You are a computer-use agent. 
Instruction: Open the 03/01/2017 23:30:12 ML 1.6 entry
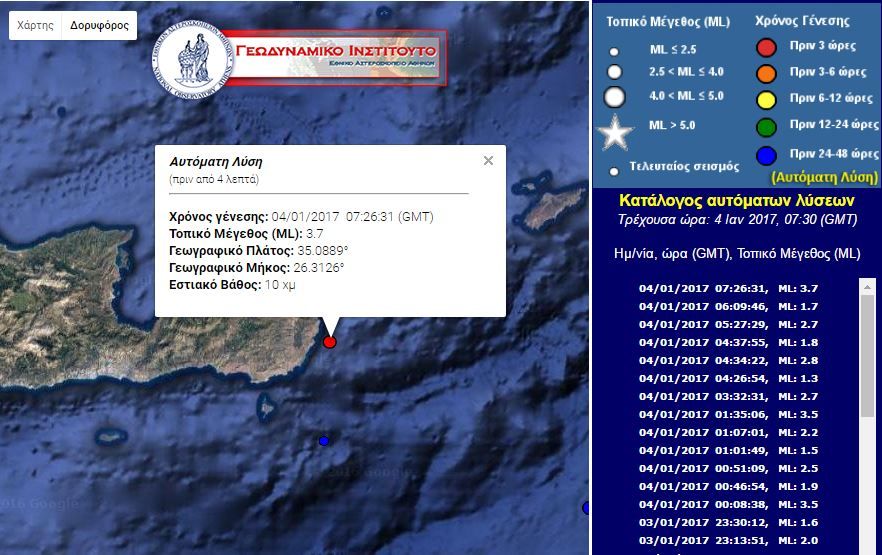pos(741,522)
